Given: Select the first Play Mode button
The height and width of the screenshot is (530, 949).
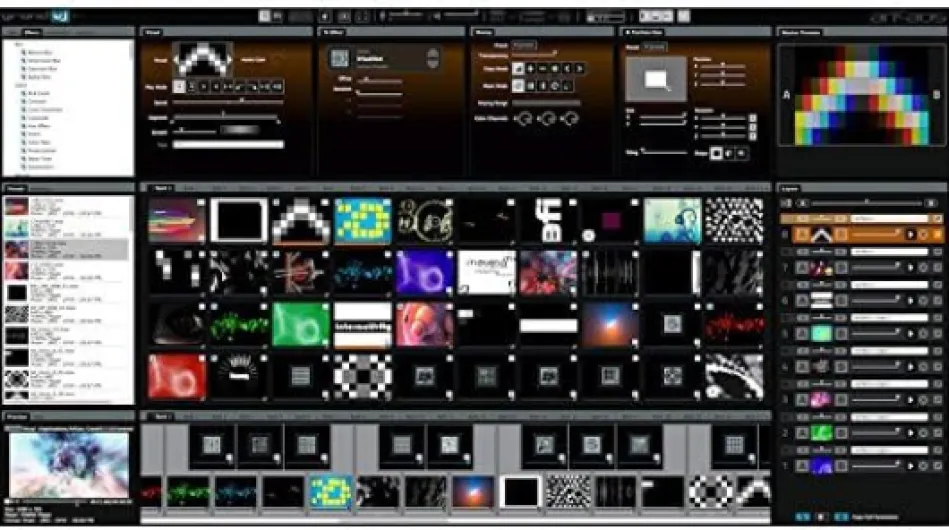Looking at the screenshot, I should click(179, 87).
